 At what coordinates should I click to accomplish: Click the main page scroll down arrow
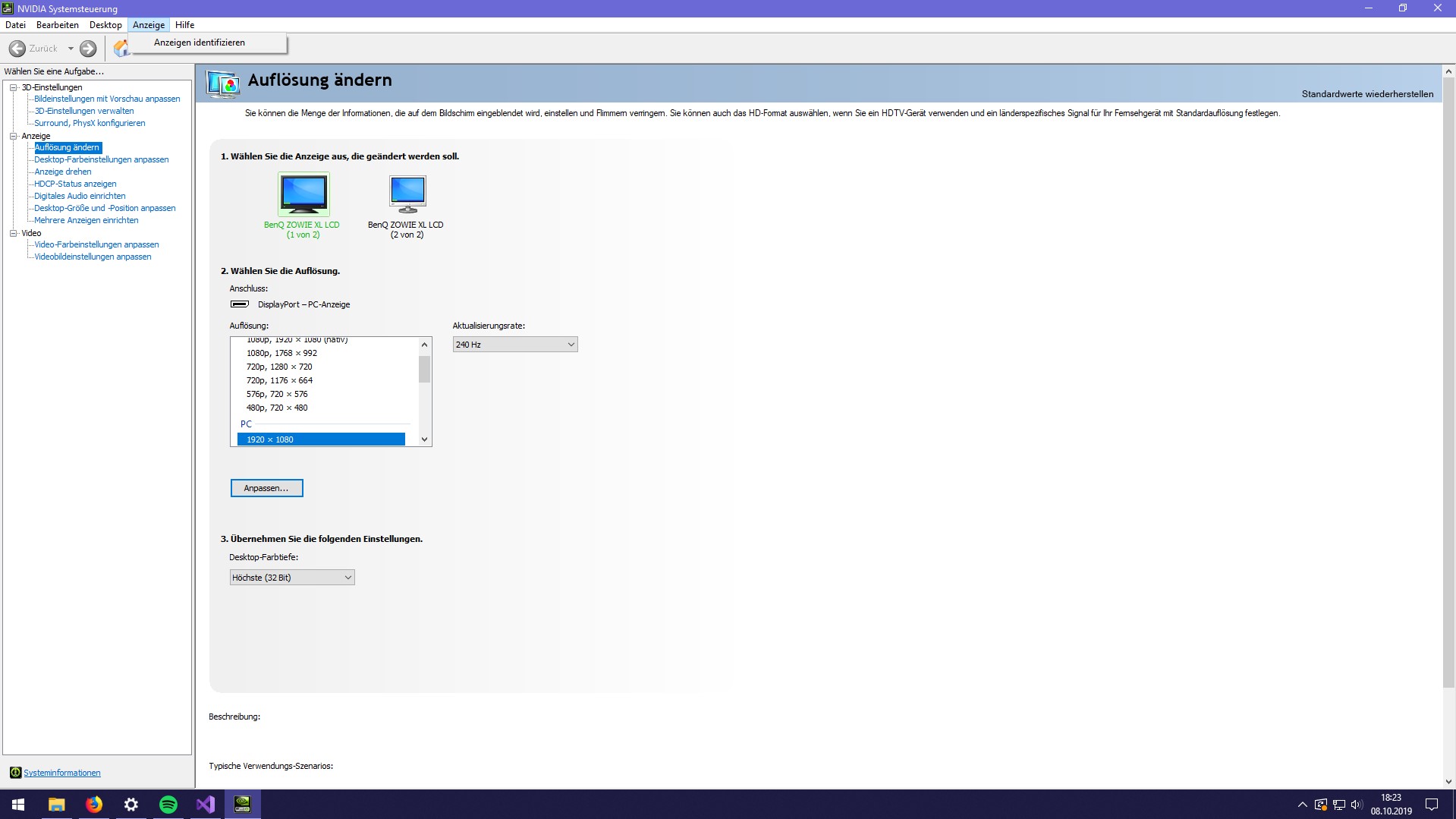tap(1448, 781)
